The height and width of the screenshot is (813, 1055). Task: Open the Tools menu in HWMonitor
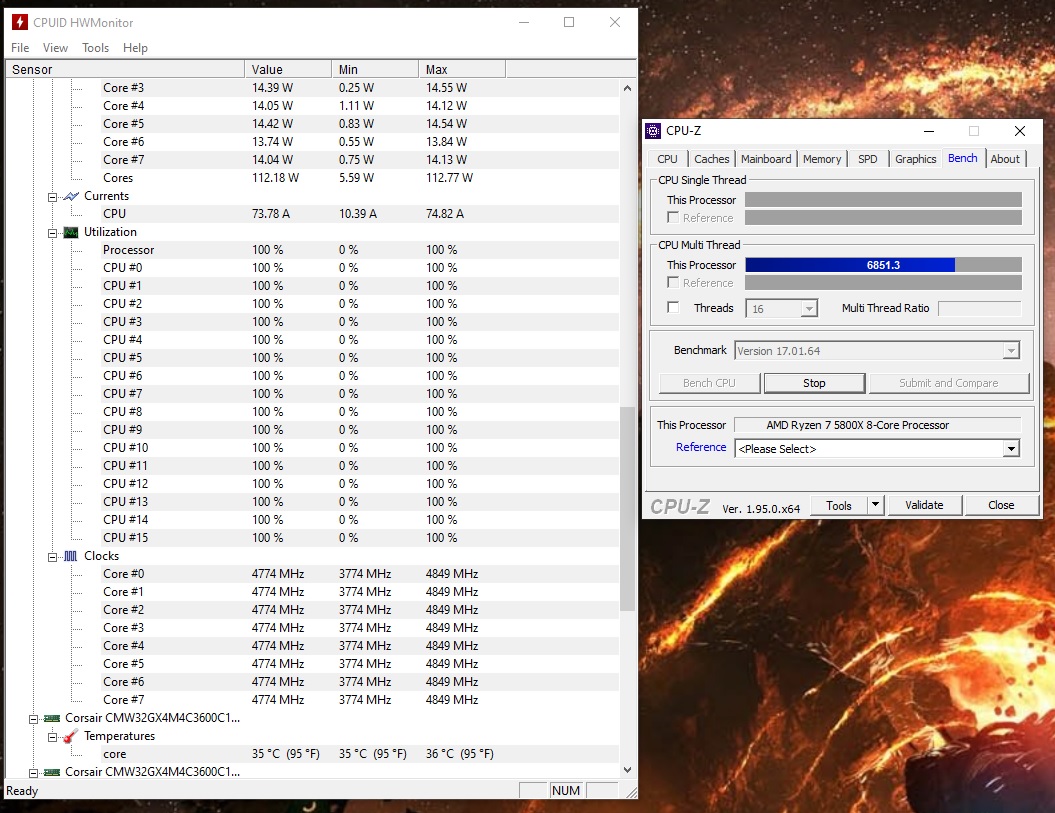[95, 48]
